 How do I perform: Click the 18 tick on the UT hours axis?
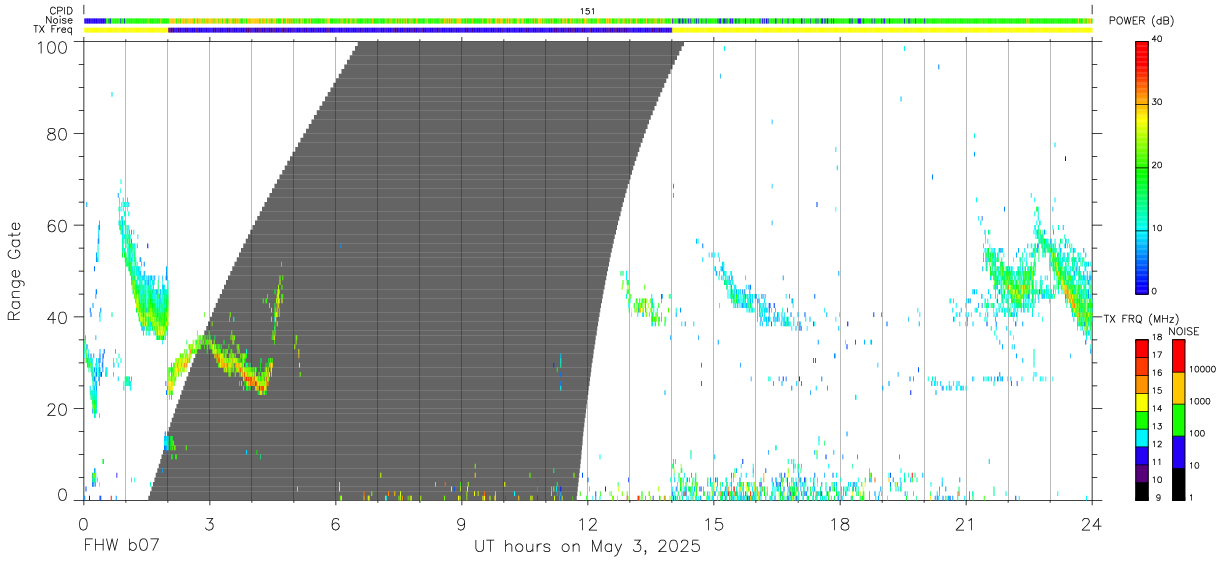pos(839,523)
